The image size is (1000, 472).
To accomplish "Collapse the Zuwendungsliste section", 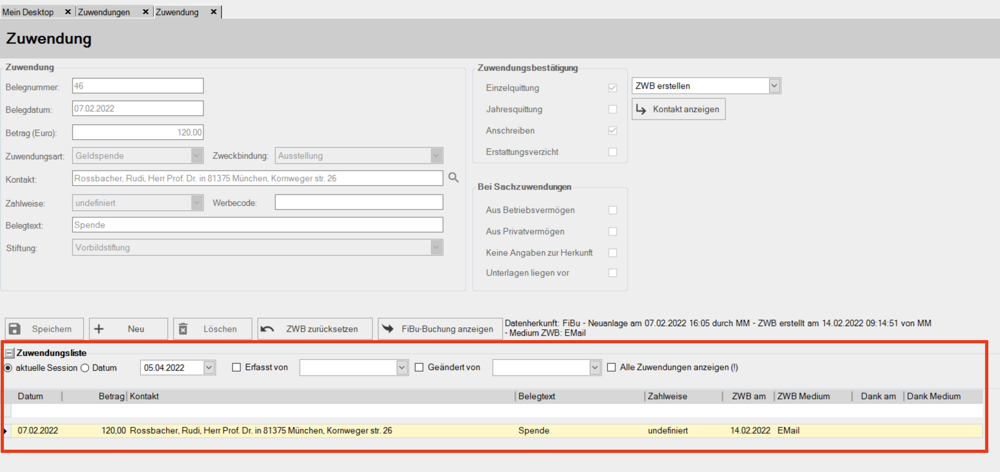I will 9,353.
